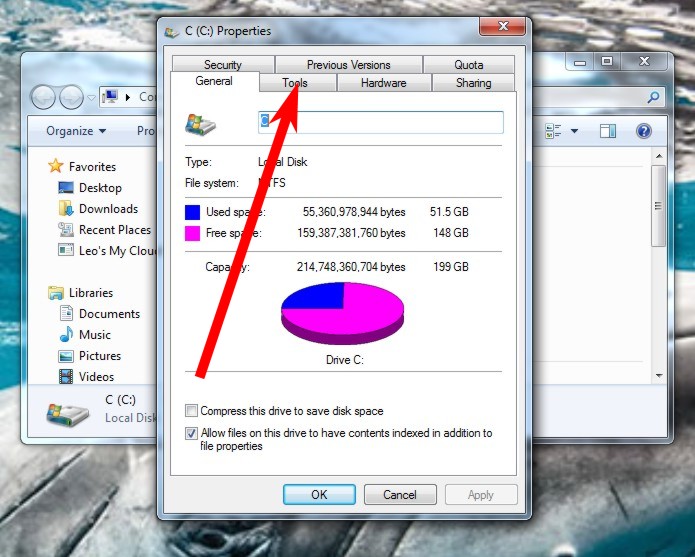Click the Explorer back arrow button
Viewport: 695px width, 557px height.
(x=44, y=97)
